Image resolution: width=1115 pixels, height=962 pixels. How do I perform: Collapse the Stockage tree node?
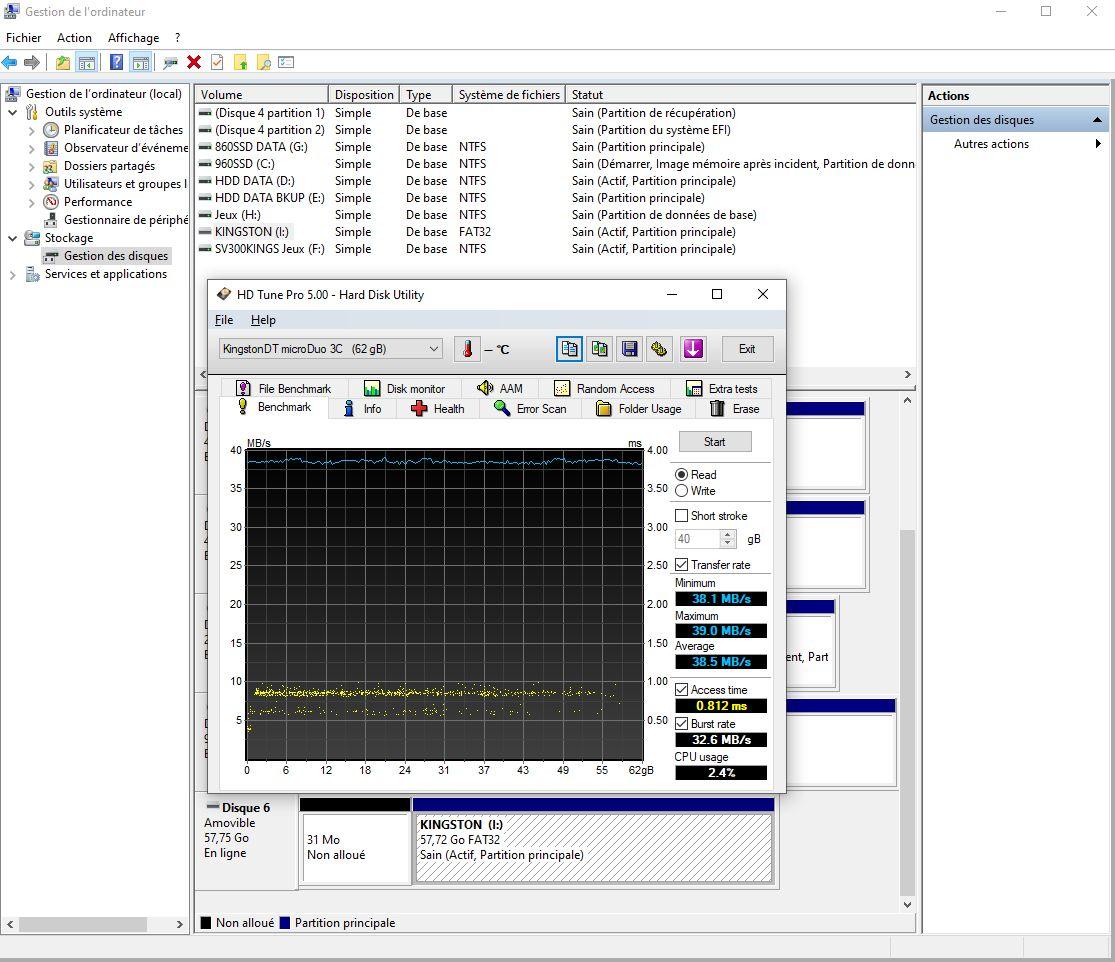(x=13, y=238)
